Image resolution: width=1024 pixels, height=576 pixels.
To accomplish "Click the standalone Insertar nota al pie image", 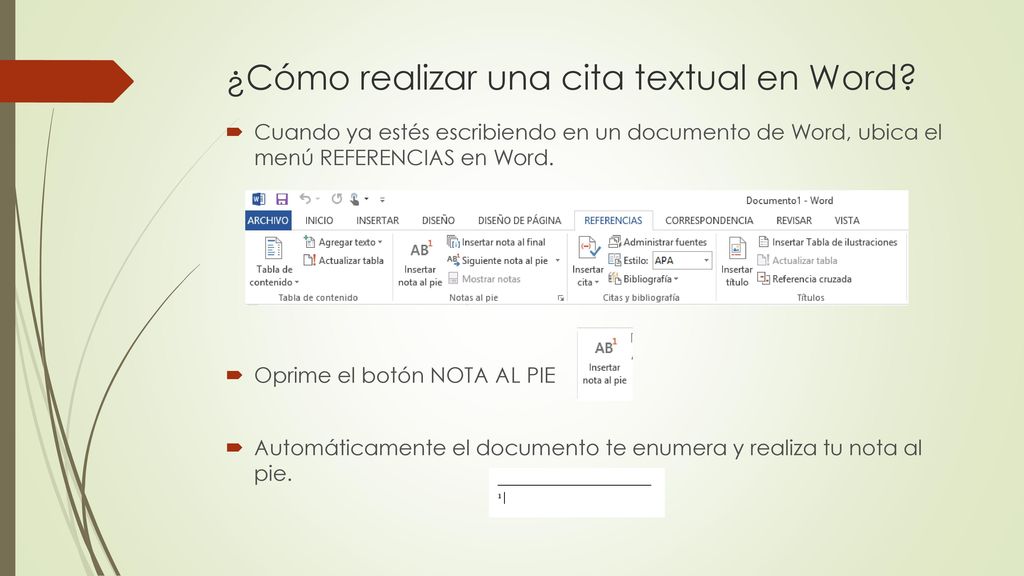I will [x=604, y=362].
